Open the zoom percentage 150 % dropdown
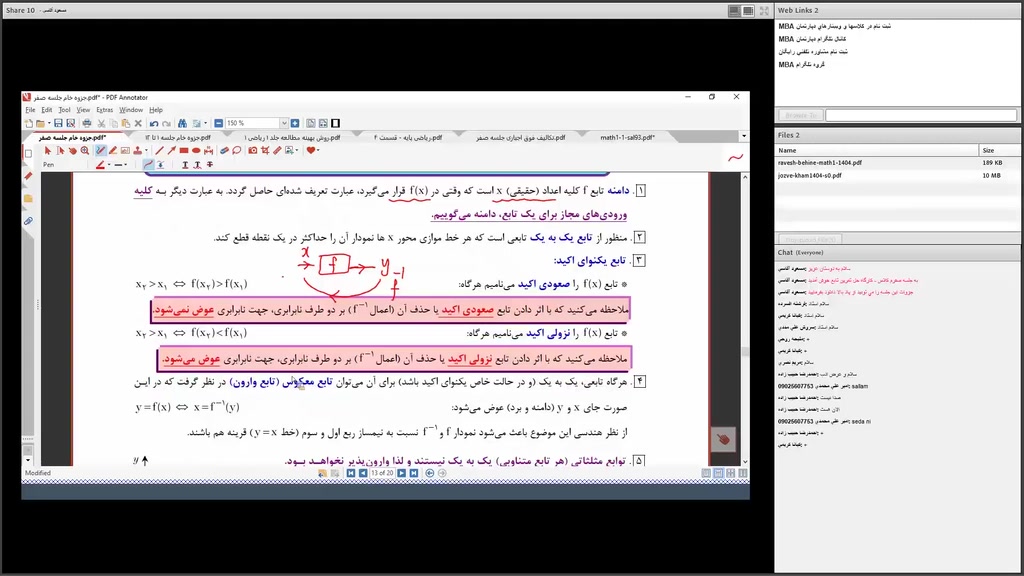Image resolution: width=1024 pixels, height=576 pixels. point(283,123)
